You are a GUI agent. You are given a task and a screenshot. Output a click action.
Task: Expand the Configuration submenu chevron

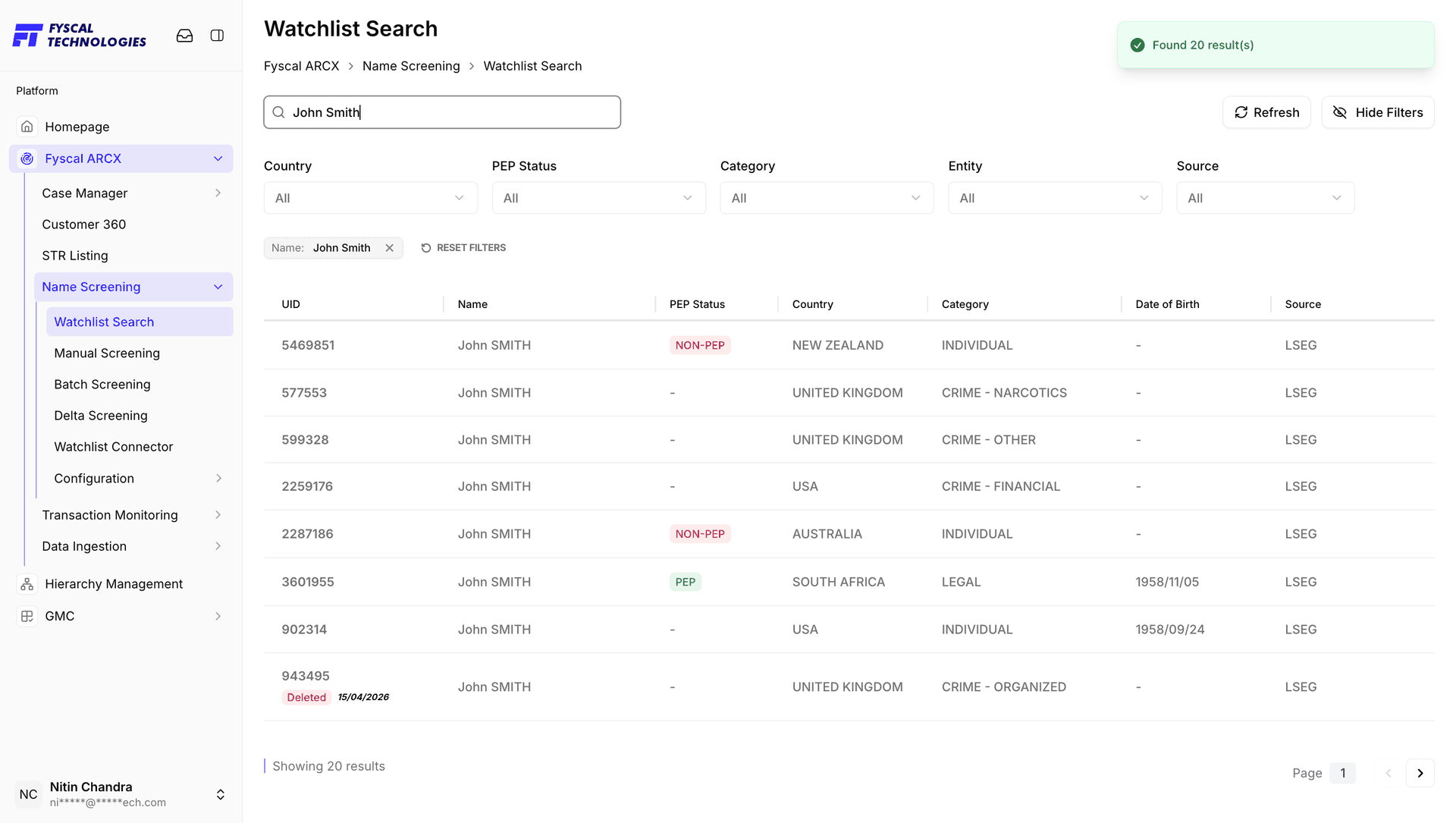pos(218,479)
